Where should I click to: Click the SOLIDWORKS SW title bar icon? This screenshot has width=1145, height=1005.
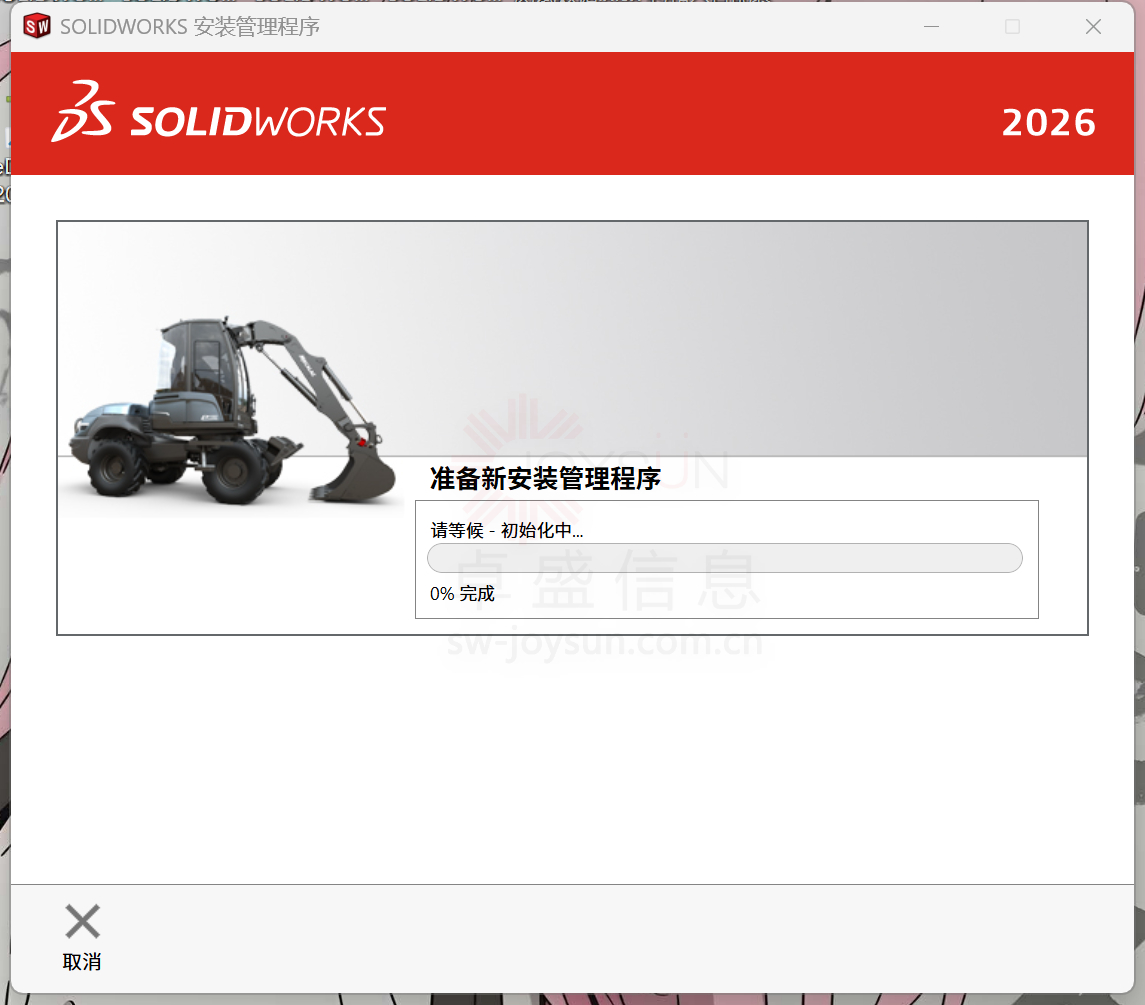(37, 27)
